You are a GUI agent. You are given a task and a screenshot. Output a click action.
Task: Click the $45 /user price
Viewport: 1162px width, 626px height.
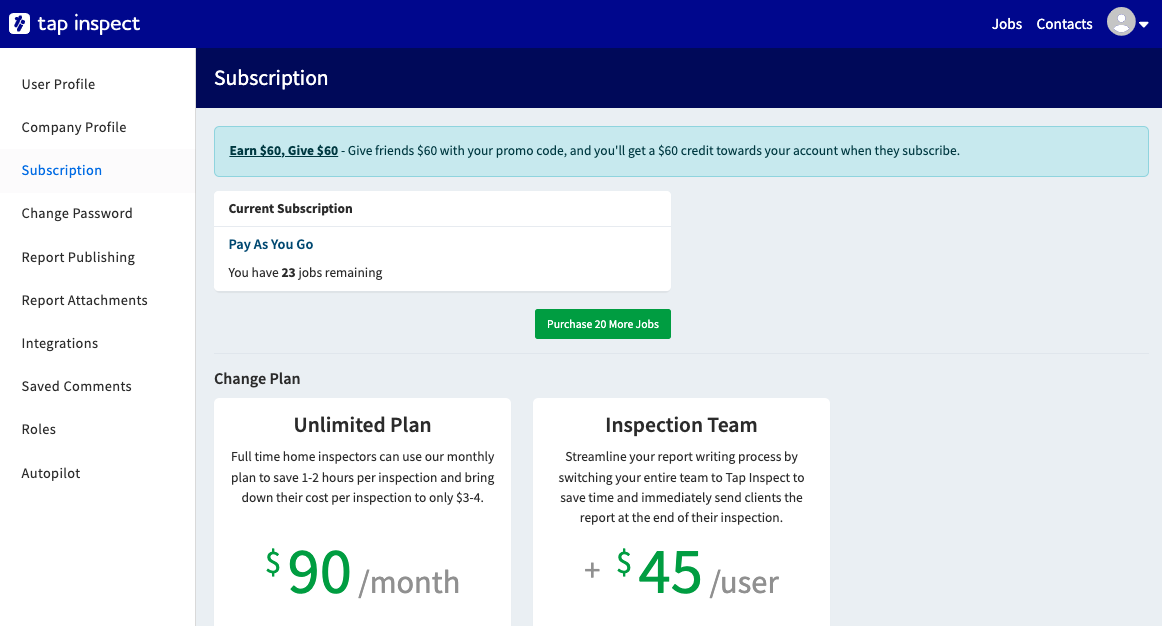tap(681, 573)
